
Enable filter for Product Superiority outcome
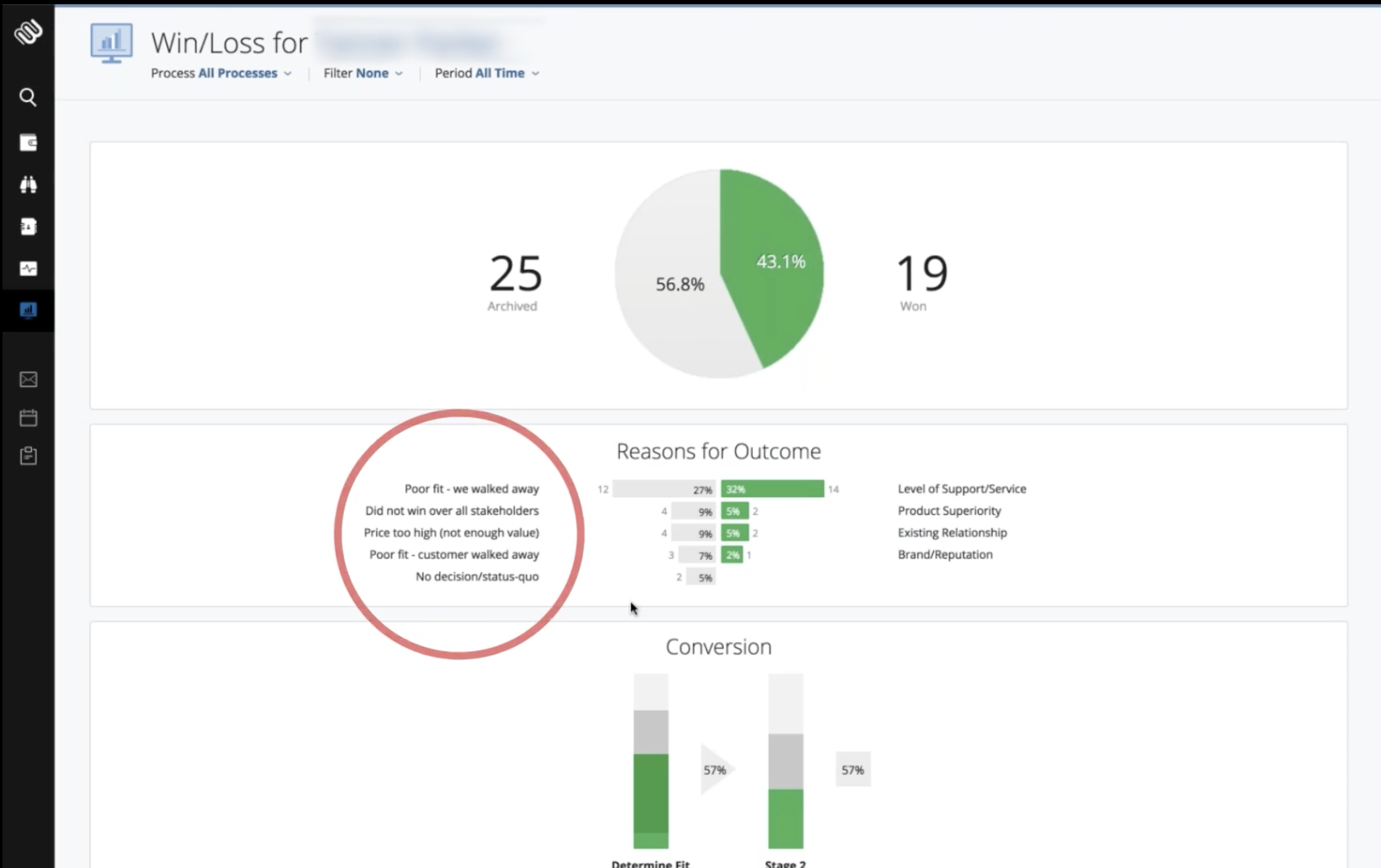tap(950, 510)
